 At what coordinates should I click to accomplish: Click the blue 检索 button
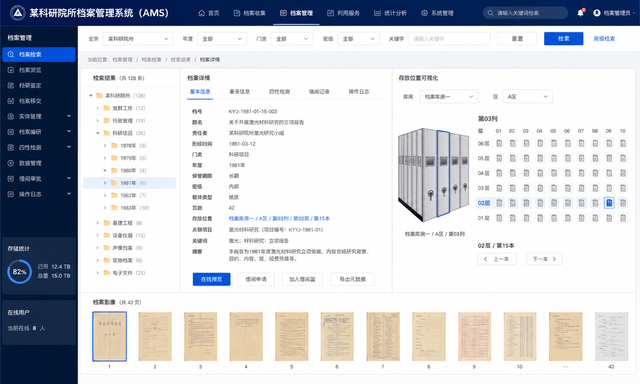563,38
